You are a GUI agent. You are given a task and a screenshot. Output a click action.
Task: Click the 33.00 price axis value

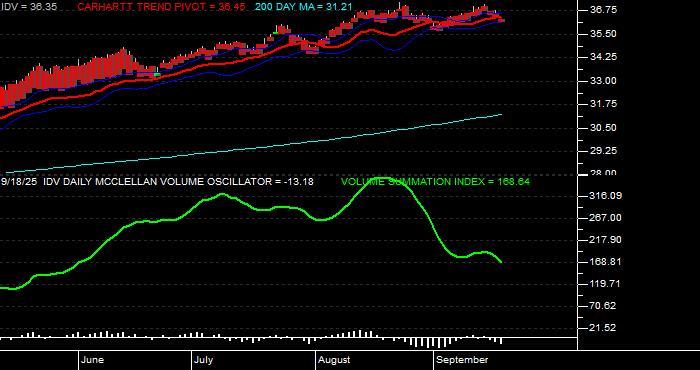coord(604,81)
